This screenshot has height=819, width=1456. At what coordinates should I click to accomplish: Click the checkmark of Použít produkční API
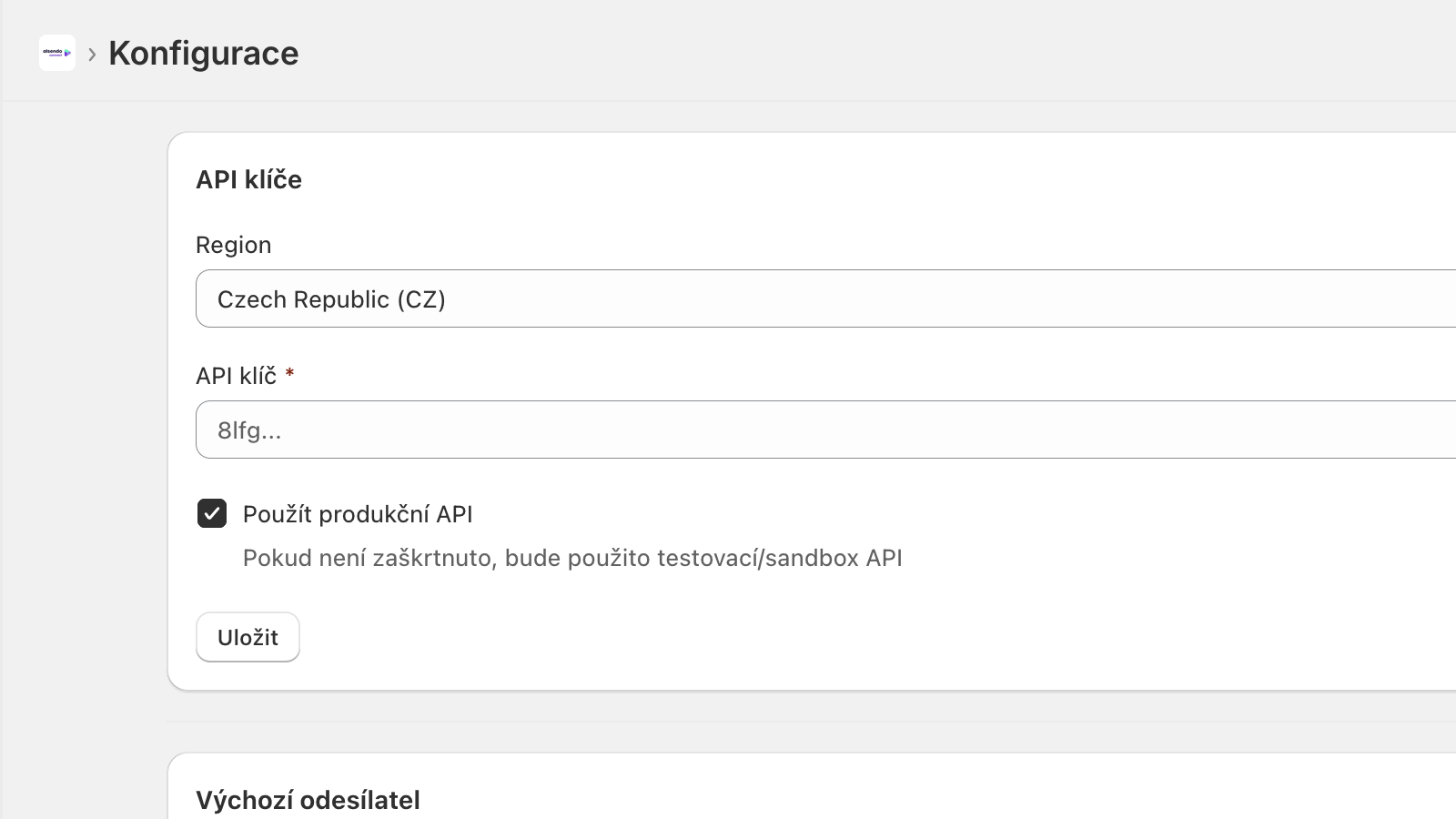(x=212, y=513)
